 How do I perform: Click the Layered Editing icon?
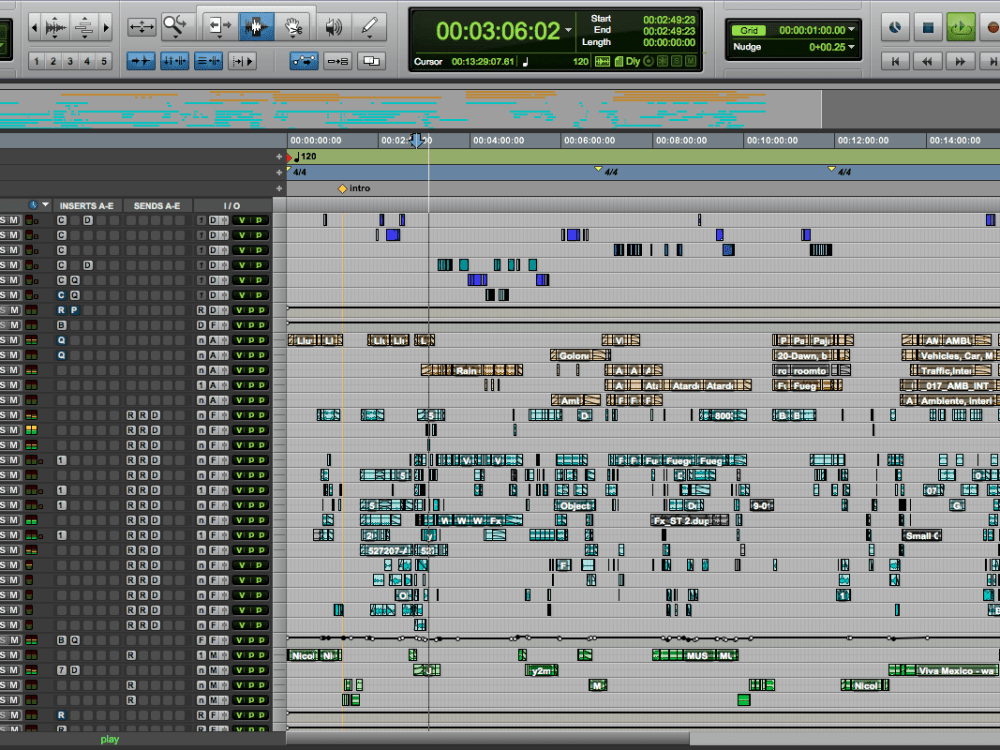tap(371, 61)
